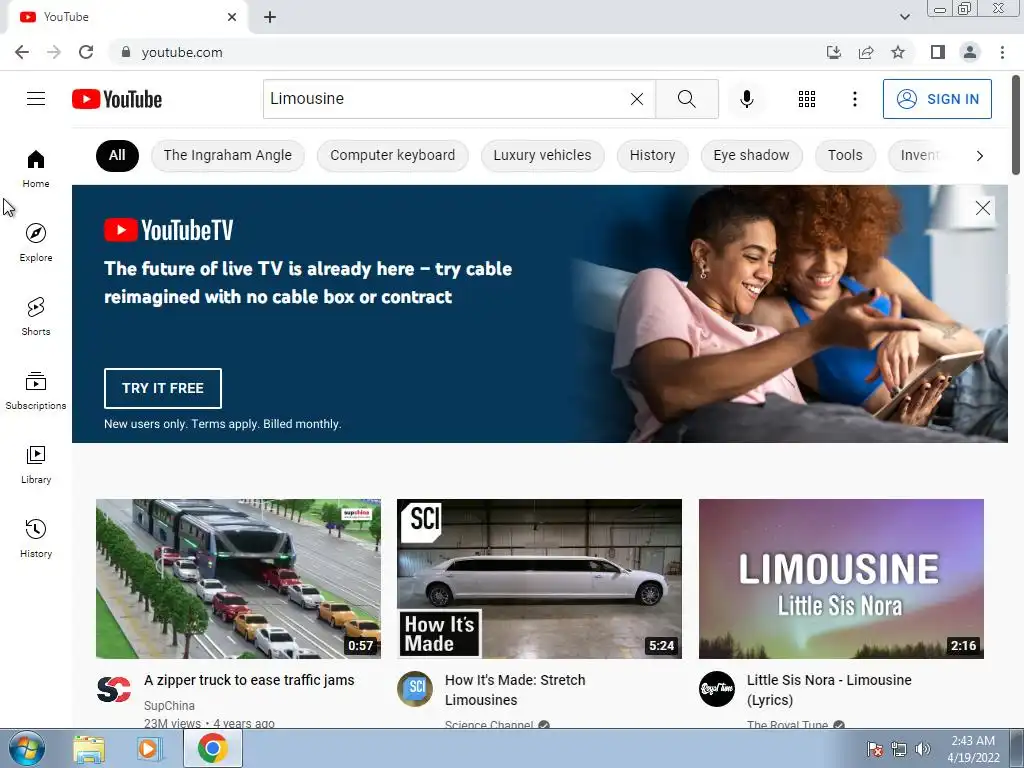Viewport: 1024px width, 768px height.
Task: Open YouTube settings three-dot menu
Action: [x=854, y=99]
